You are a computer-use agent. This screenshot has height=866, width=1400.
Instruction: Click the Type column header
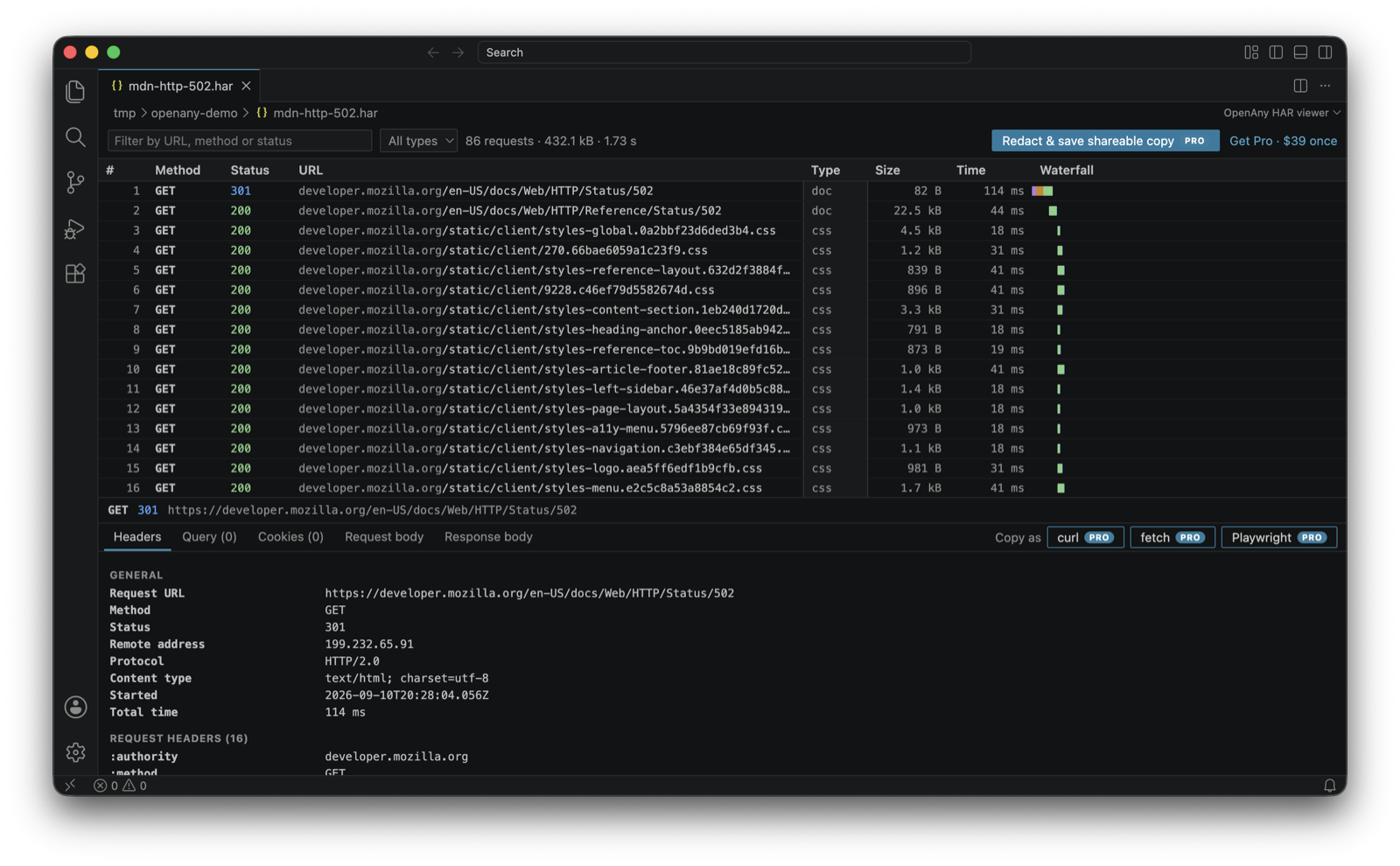click(x=825, y=170)
